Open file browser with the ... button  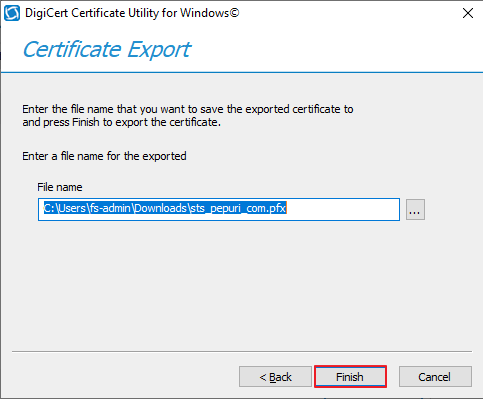pos(415,210)
